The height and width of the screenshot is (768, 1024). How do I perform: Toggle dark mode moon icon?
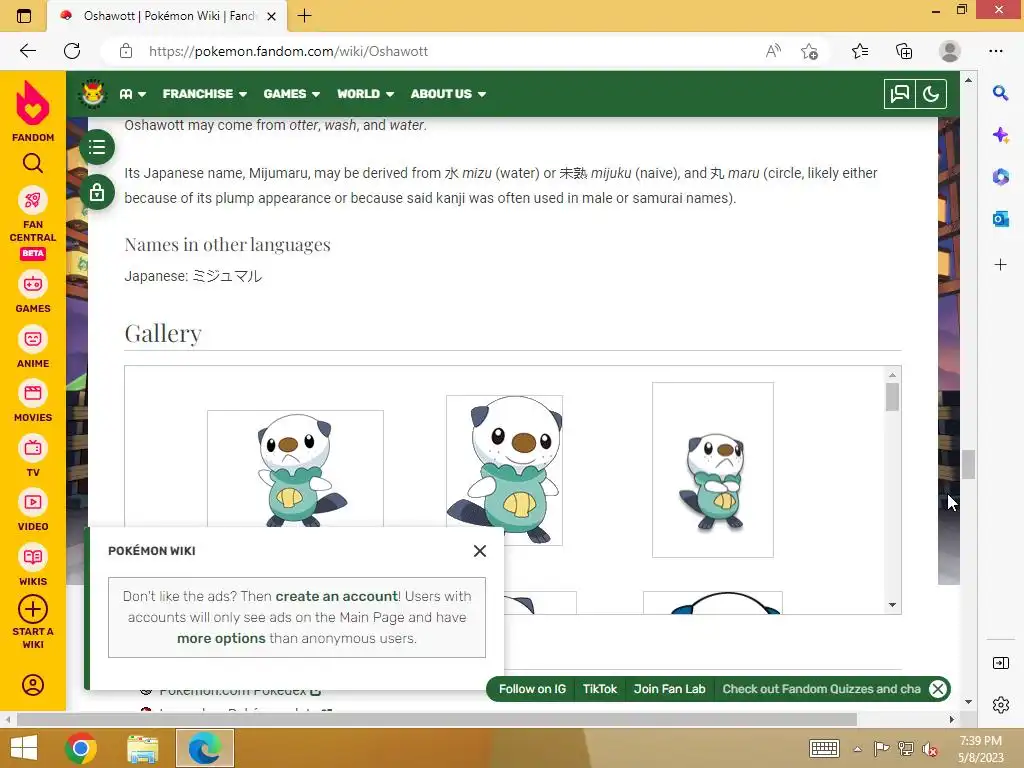(931, 94)
